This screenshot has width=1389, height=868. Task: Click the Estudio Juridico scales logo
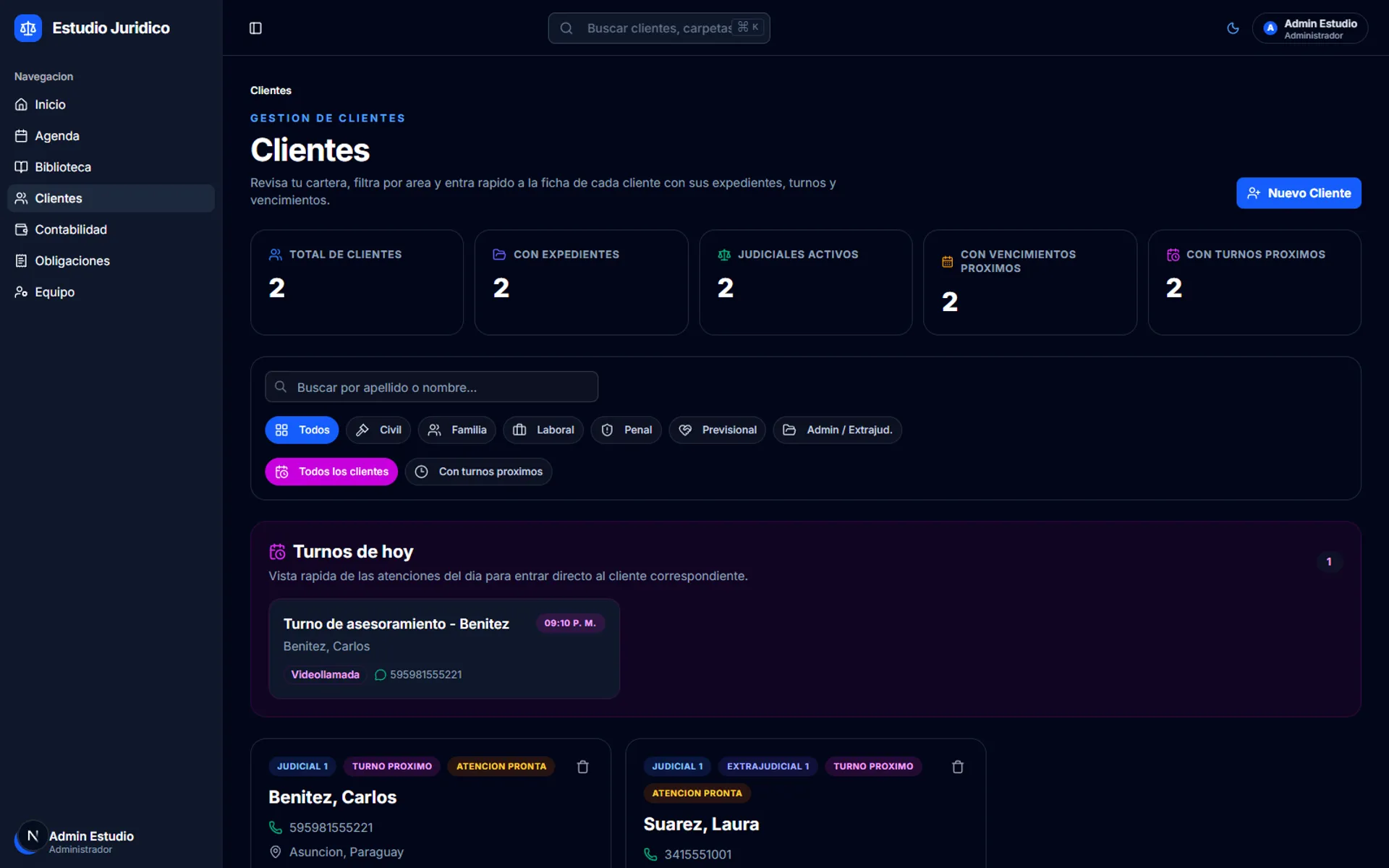(x=28, y=28)
